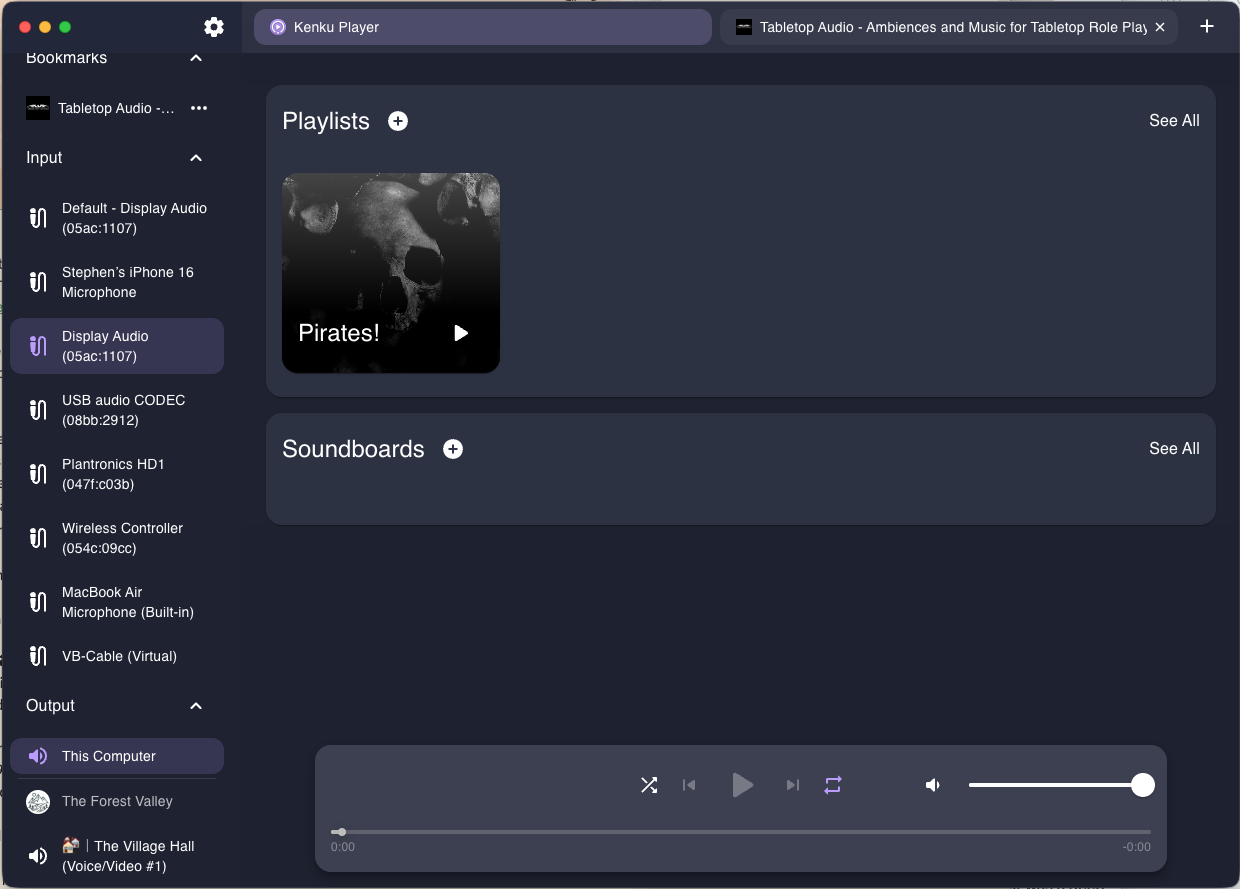Collapse the Bookmarks section

coord(196,58)
